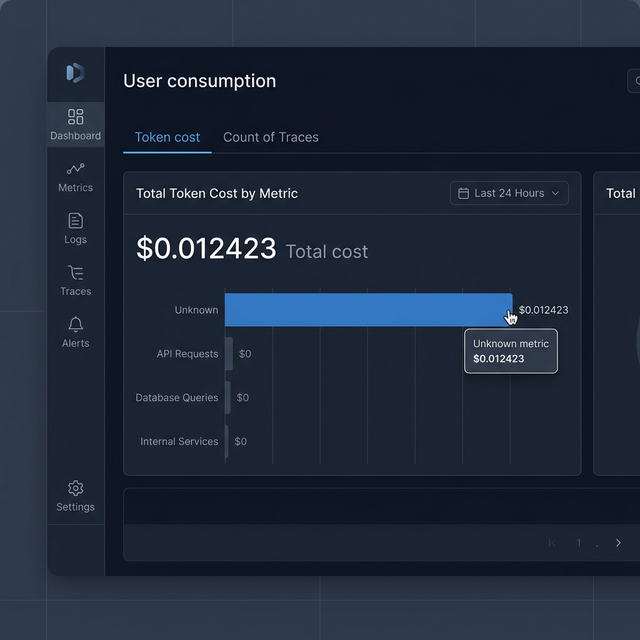Screen dimensions: 640x640
Task: Go to first page pagination icon
Action: point(552,543)
